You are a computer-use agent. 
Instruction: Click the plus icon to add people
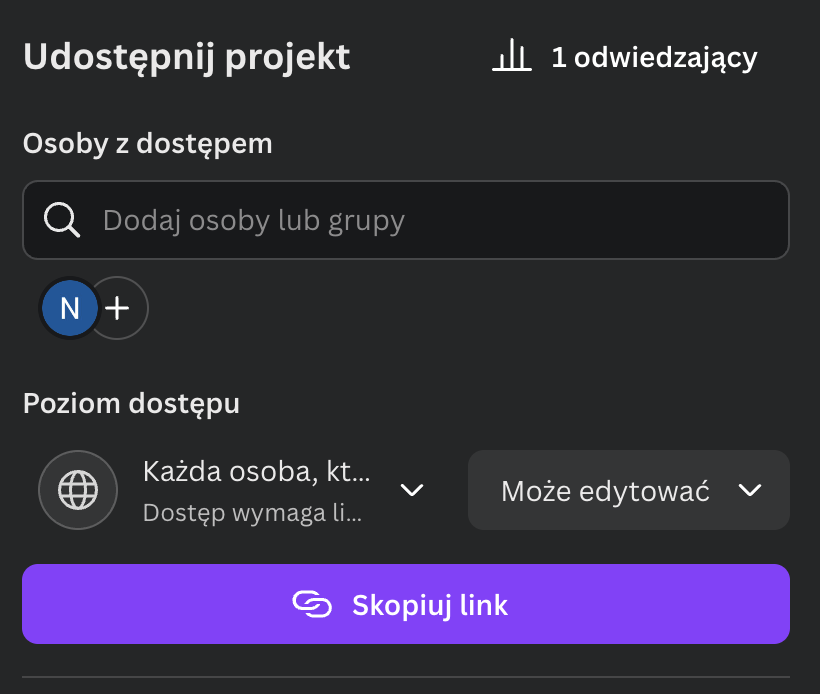pos(118,308)
